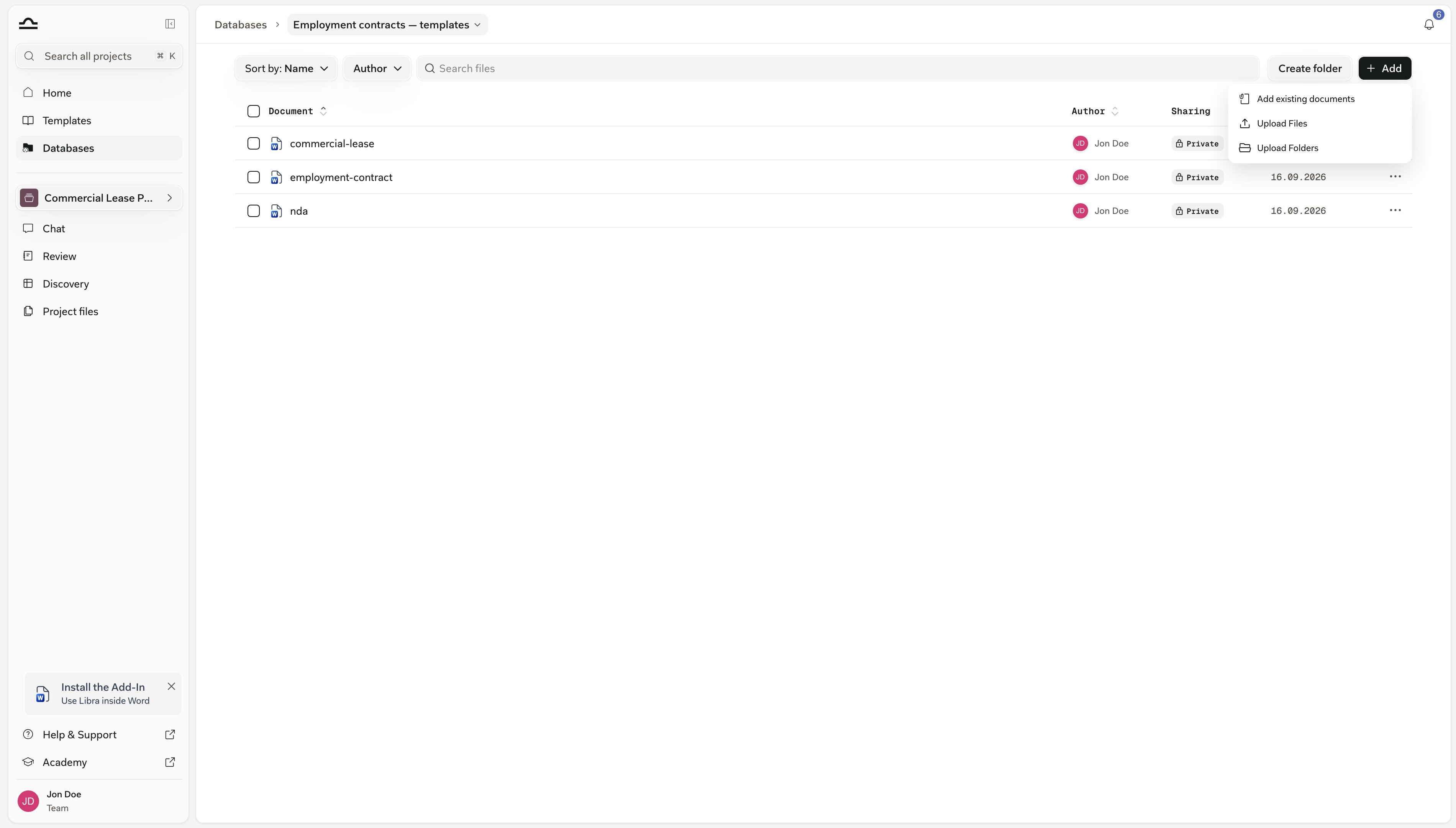
Task: Expand Employment contracts — templates breadcrumb dropdown
Action: (x=387, y=25)
